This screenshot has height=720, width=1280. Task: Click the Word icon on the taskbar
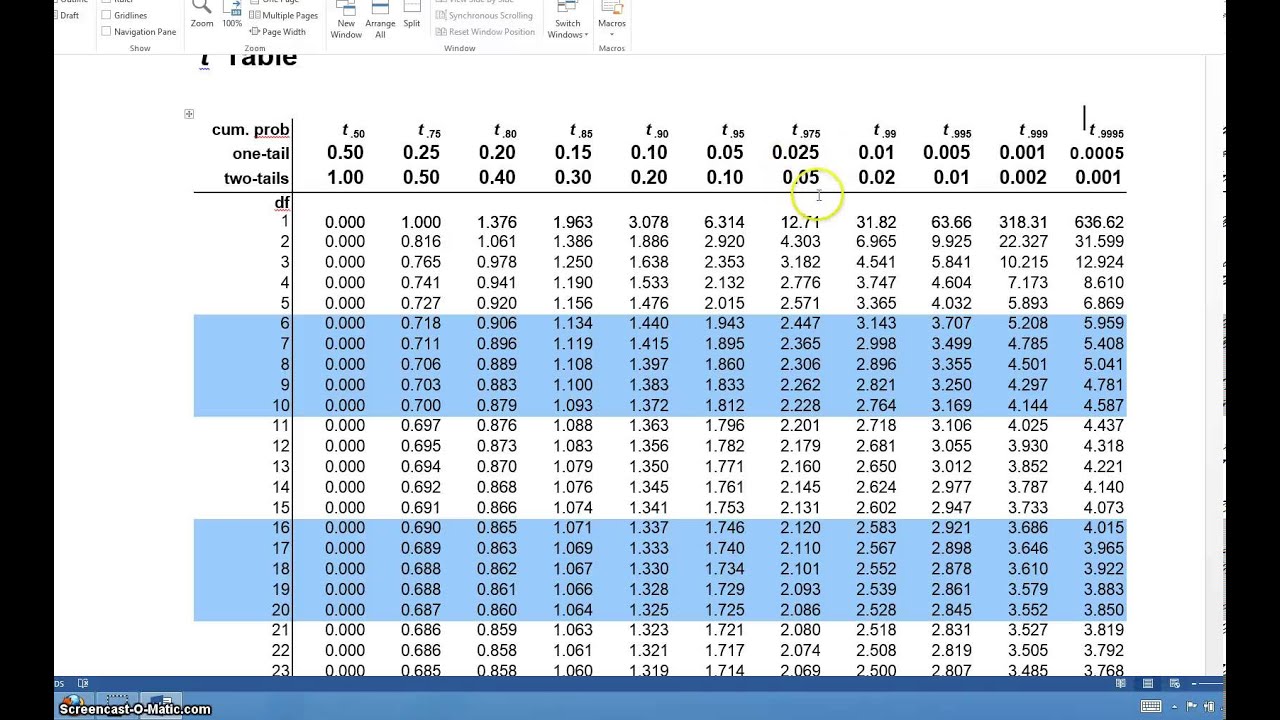(161, 704)
